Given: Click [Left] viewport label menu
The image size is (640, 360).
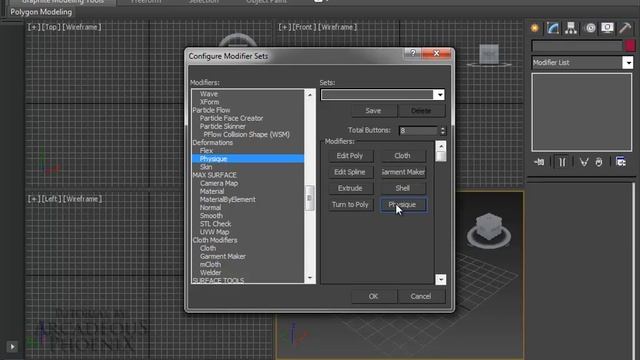Looking at the screenshot, I should pos(52,199).
